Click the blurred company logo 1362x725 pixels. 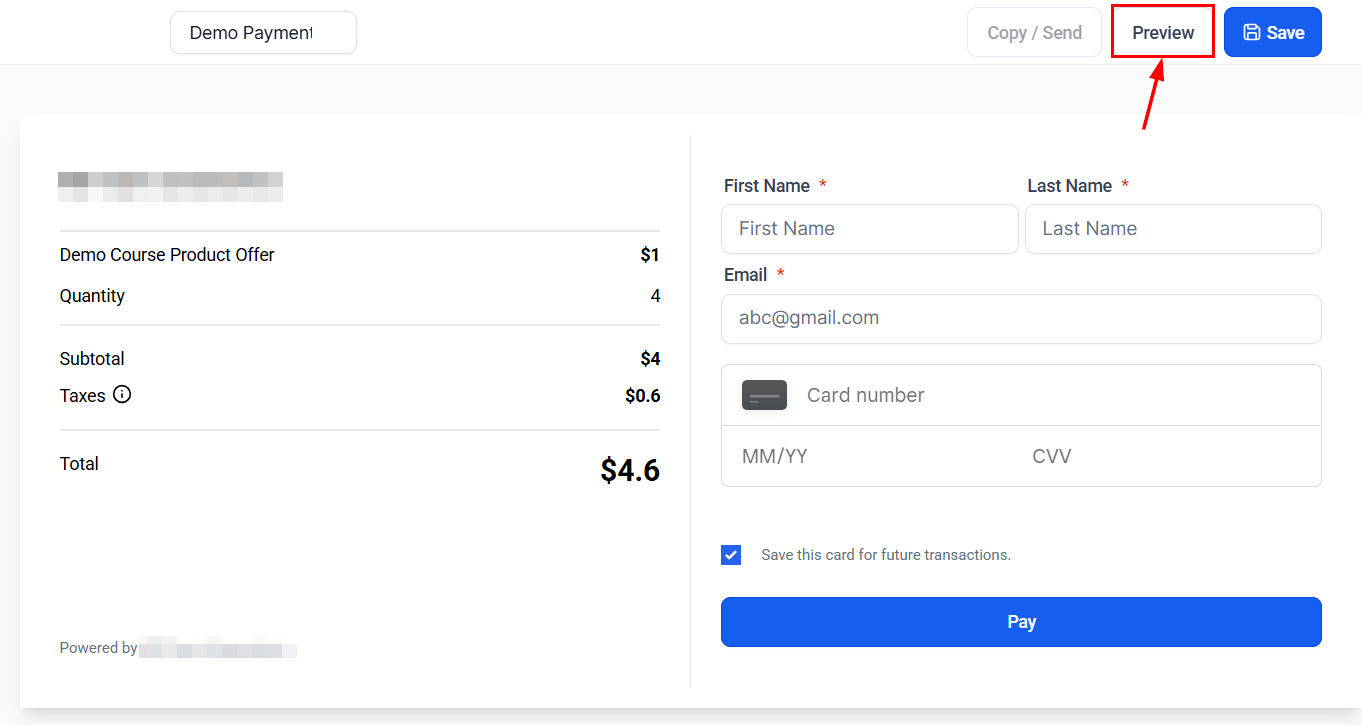[170, 187]
